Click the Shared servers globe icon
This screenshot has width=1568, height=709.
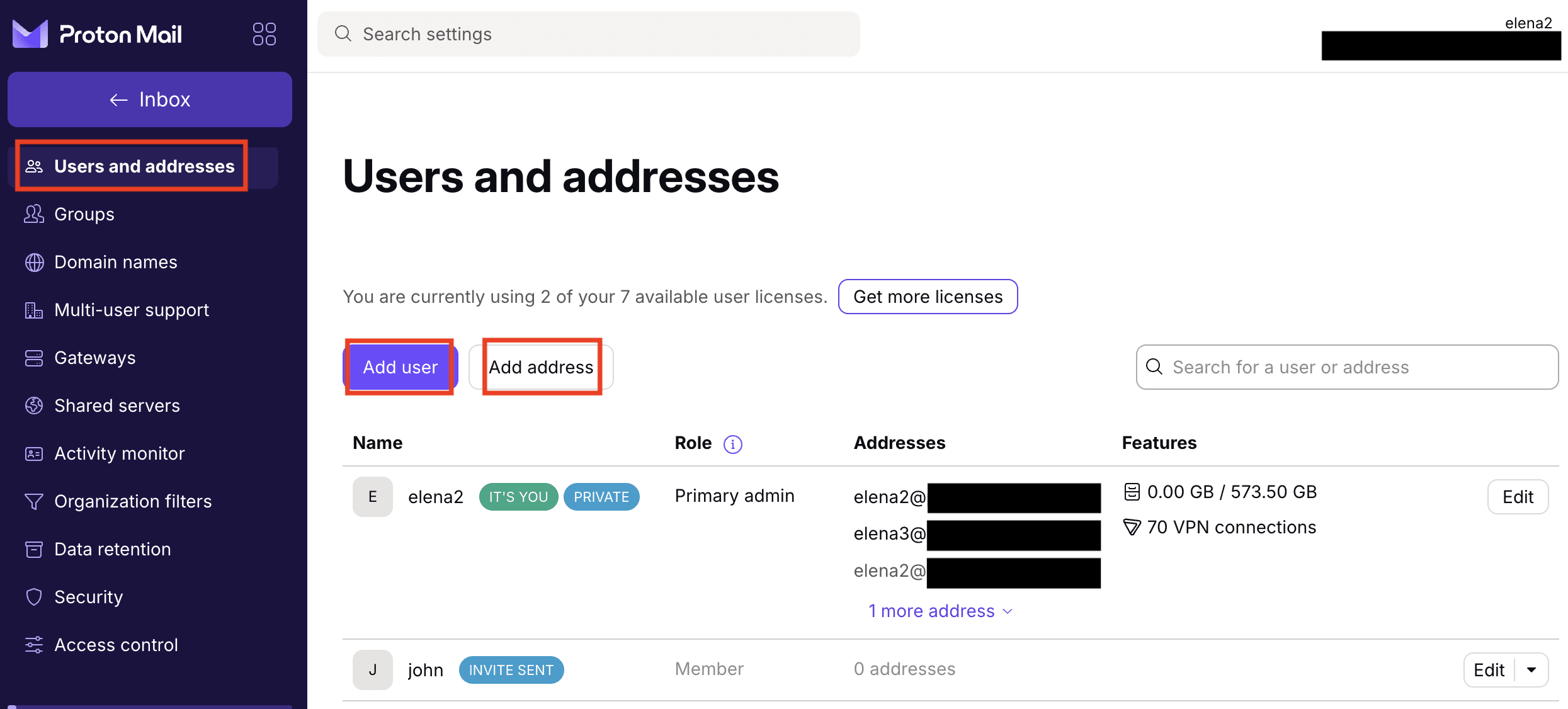(34, 406)
